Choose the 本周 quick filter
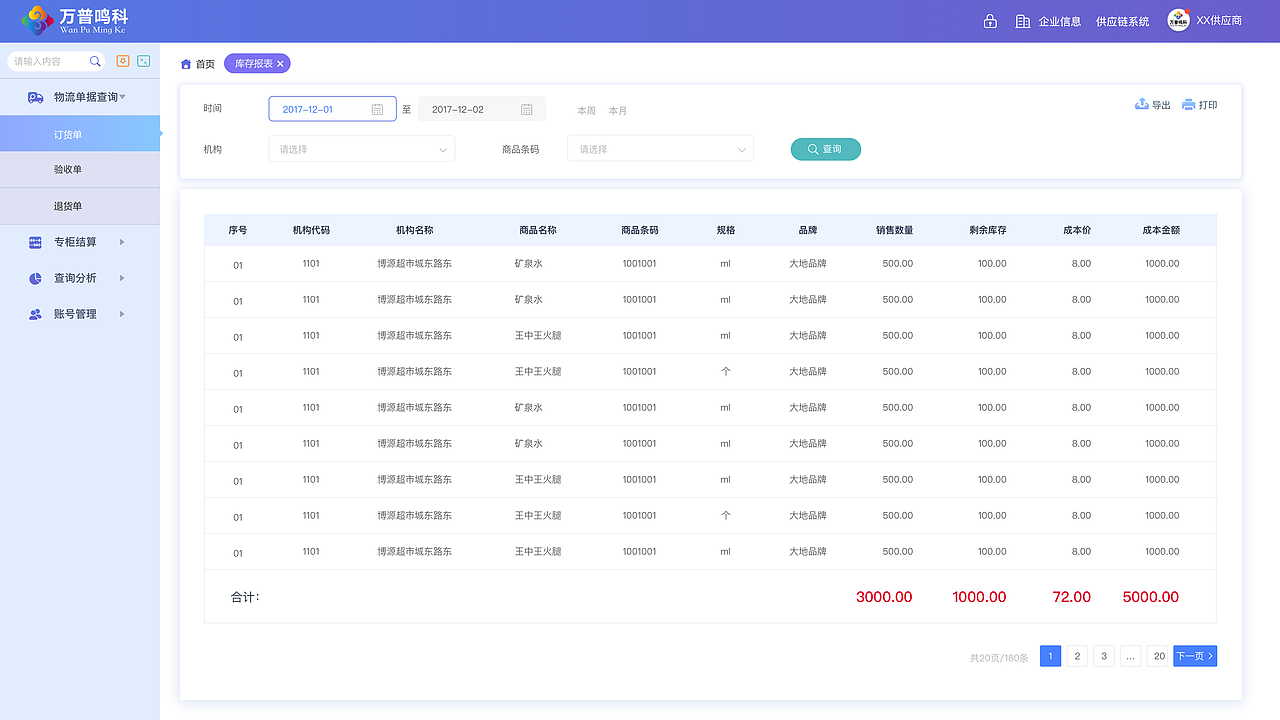Viewport: 1280px width, 720px height. (587, 111)
